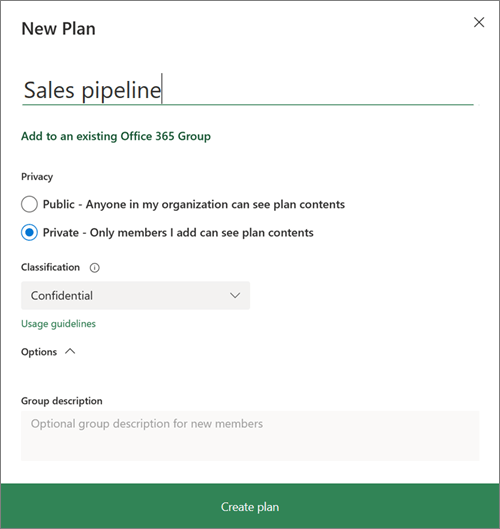Click the Group description label
Viewport: 500px width, 529px height.
(x=62, y=401)
